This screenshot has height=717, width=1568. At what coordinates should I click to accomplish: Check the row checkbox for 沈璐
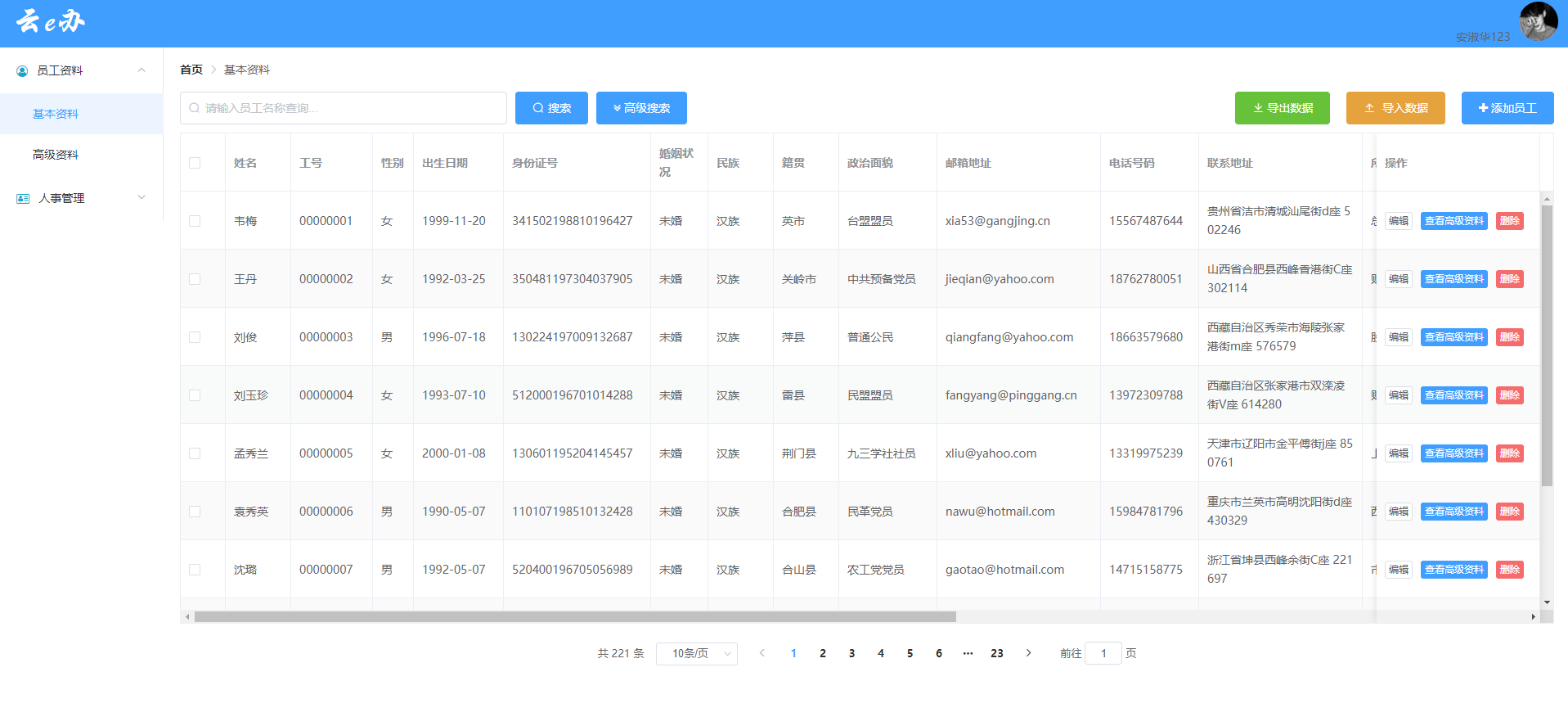click(195, 570)
